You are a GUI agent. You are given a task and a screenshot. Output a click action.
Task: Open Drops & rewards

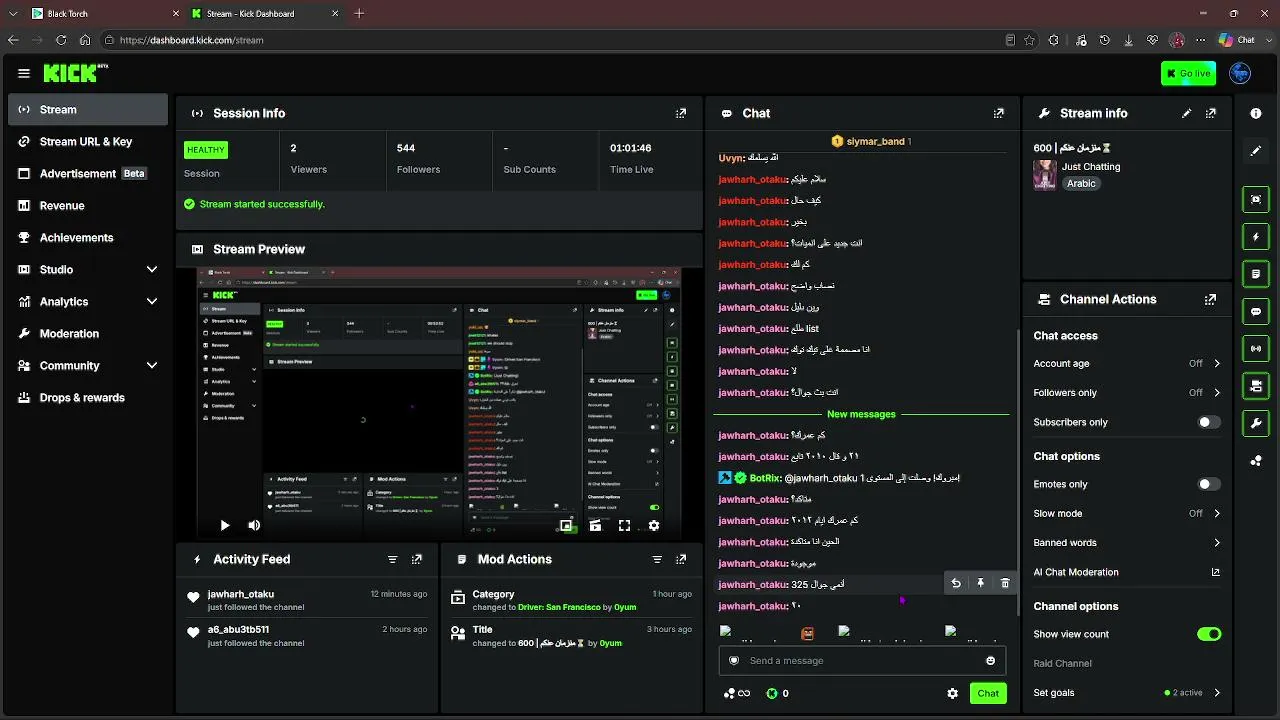click(x=88, y=398)
